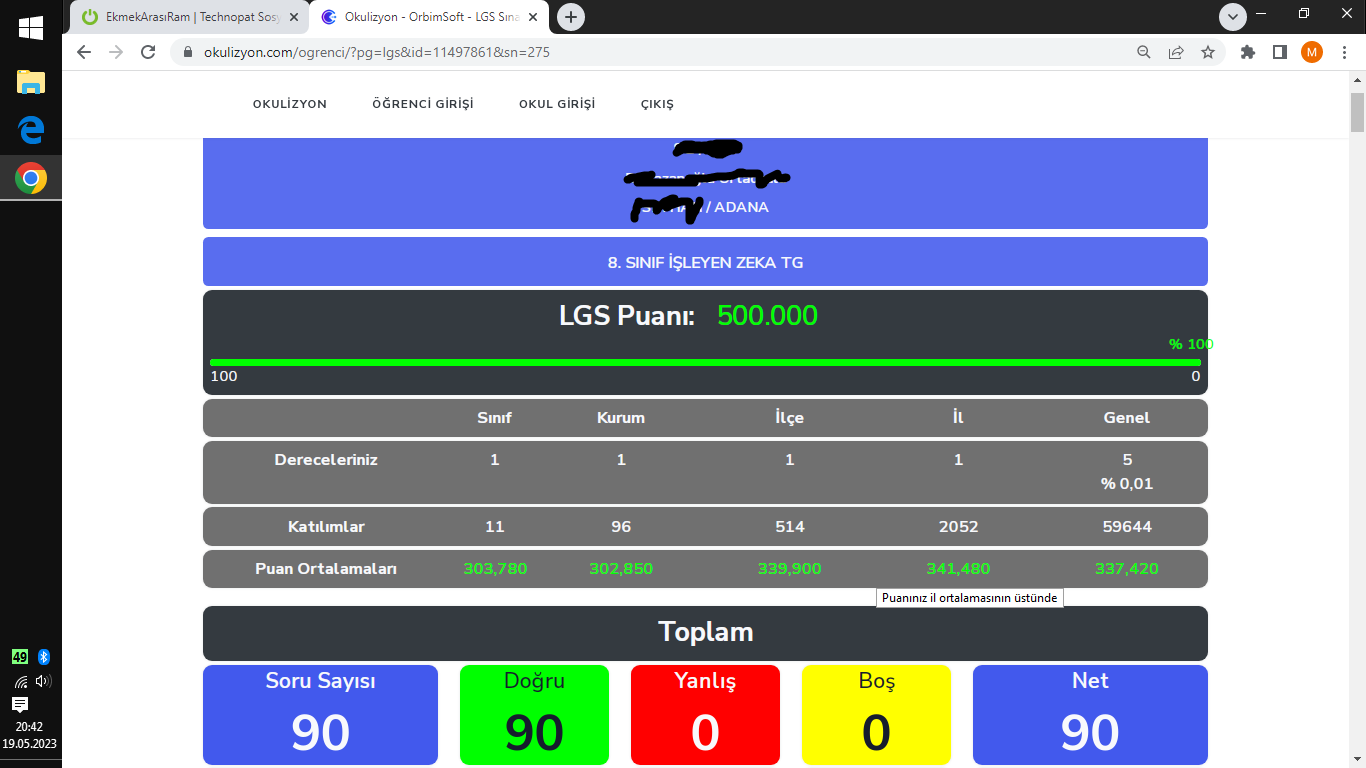Open a new browser tab
Screen dimensions: 1366x768
tap(571, 17)
